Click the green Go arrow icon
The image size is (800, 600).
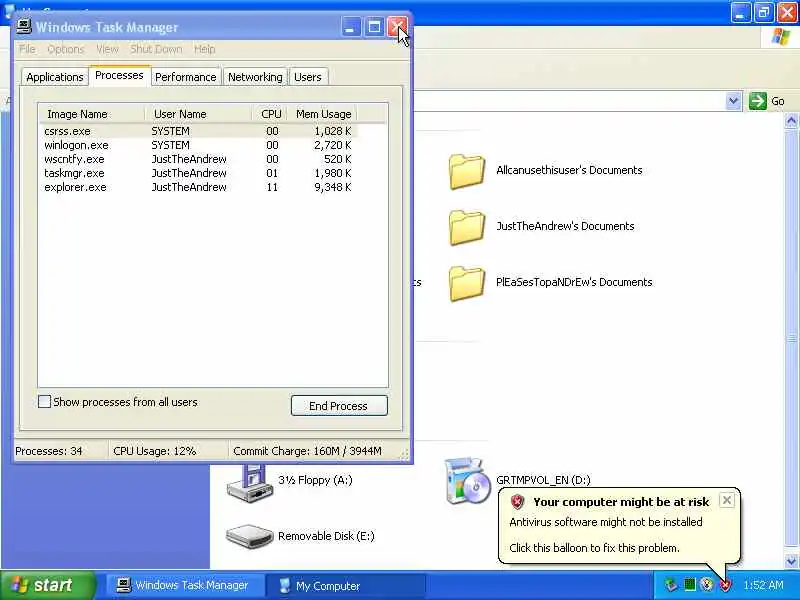pos(758,101)
